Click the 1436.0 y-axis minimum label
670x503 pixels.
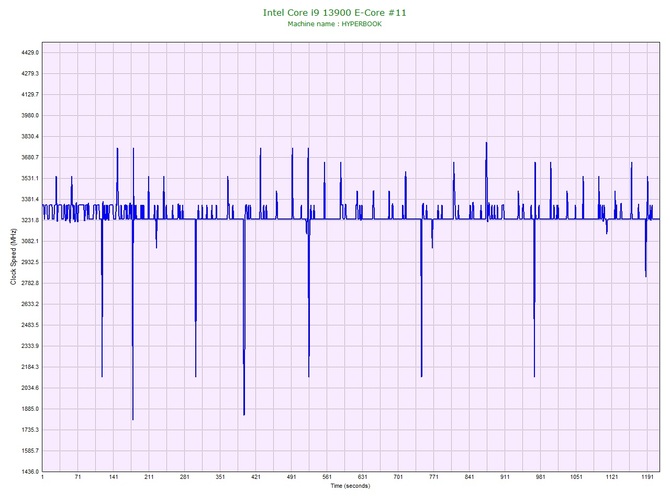tap(30, 471)
